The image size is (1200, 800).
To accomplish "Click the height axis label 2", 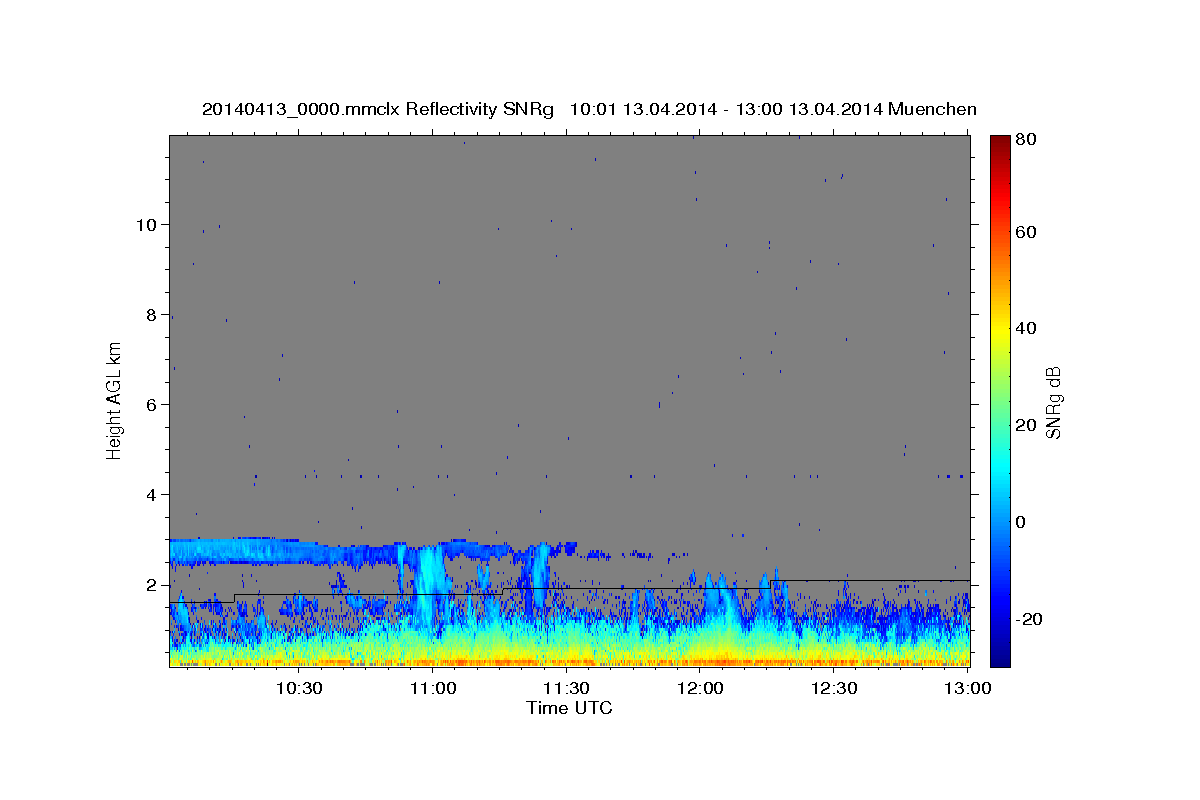I will pyautogui.click(x=152, y=584).
